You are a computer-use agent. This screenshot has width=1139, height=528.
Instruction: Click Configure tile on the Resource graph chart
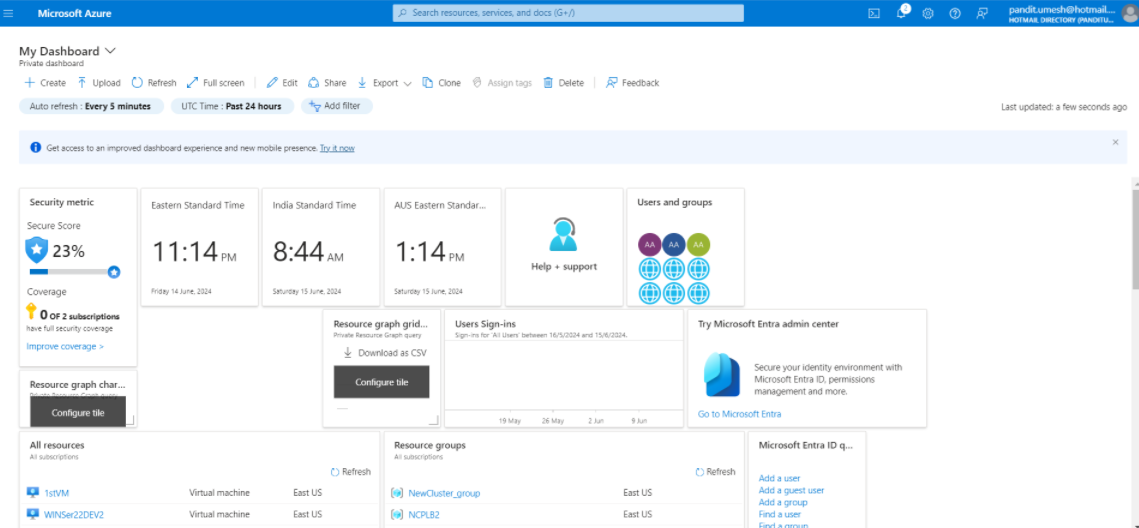point(78,412)
